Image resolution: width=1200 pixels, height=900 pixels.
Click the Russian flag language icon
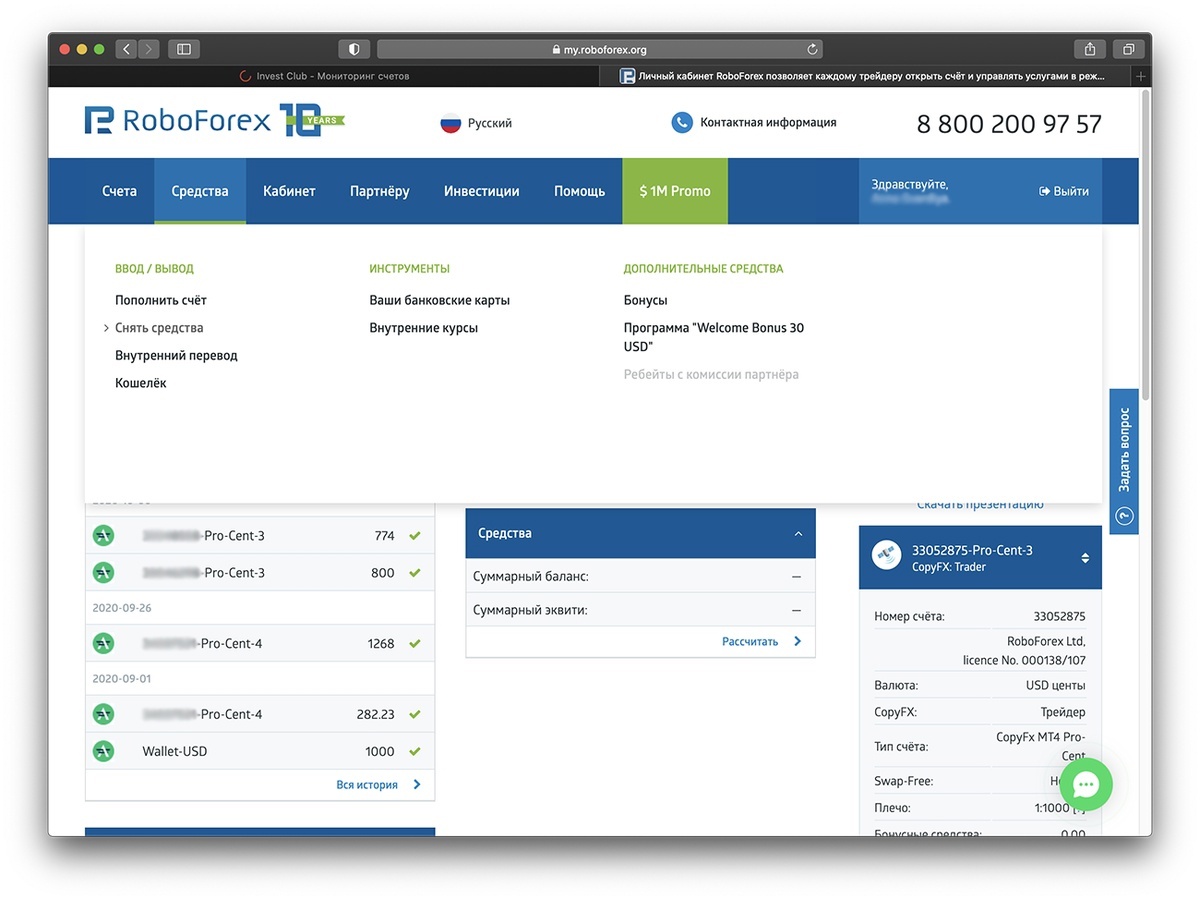[x=450, y=123]
